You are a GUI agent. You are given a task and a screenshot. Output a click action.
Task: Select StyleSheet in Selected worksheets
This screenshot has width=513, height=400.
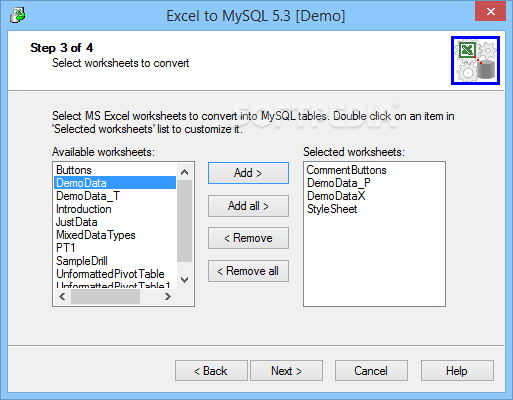click(x=374, y=209)
